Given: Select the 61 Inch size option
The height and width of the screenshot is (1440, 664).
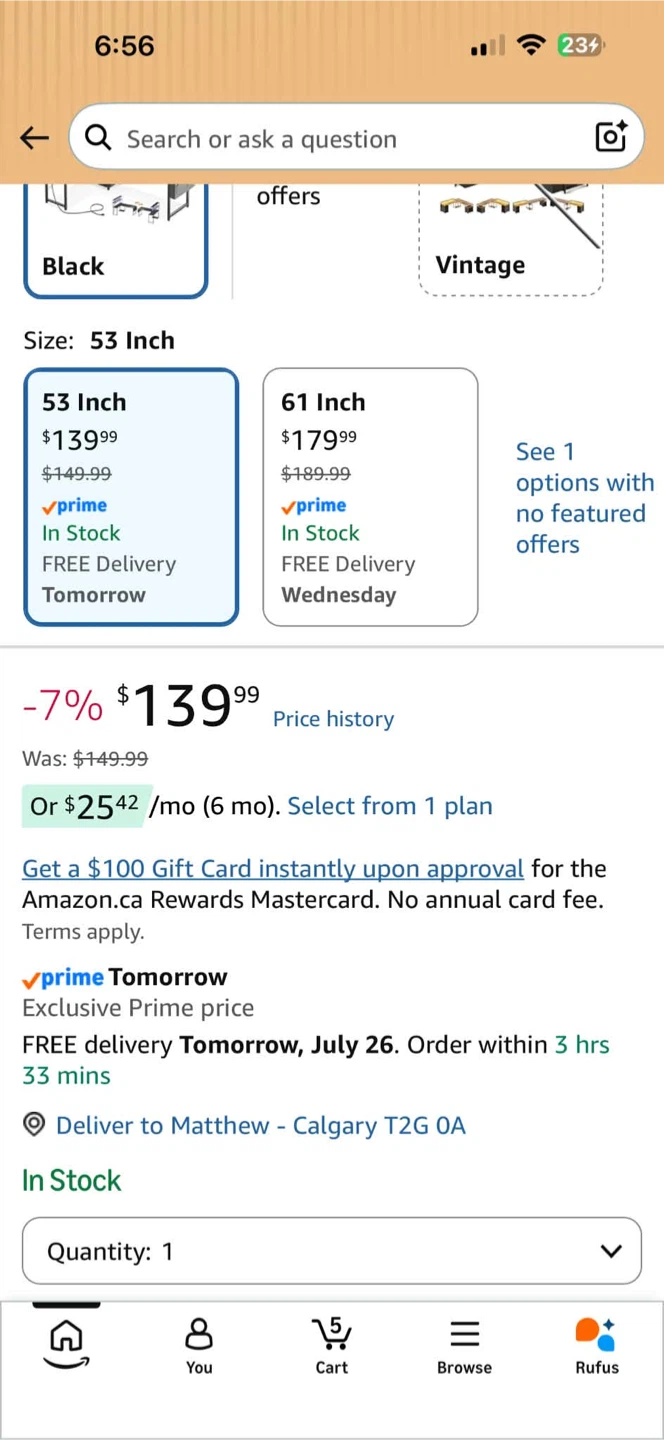Looking at the screenshot, I should point(370,497).
